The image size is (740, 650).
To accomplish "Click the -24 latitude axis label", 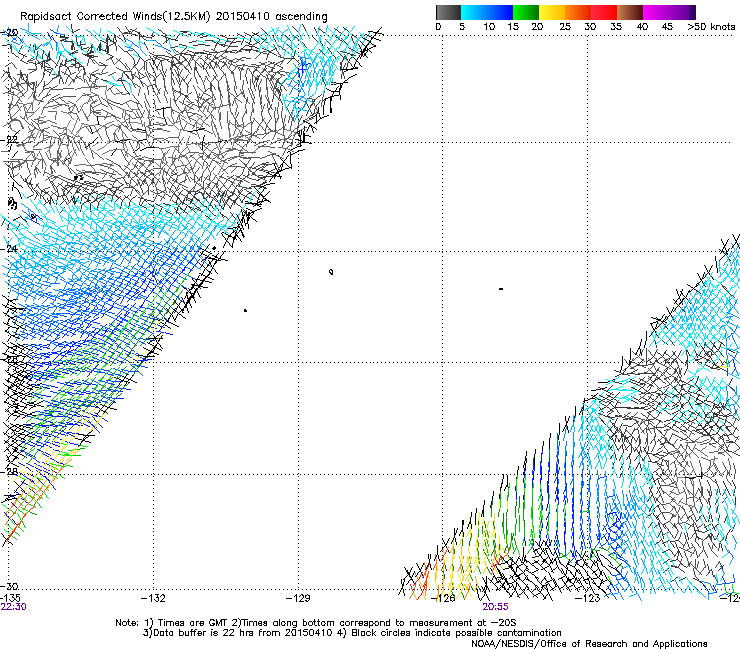I will pyautogui.click(x=9, y=249).
